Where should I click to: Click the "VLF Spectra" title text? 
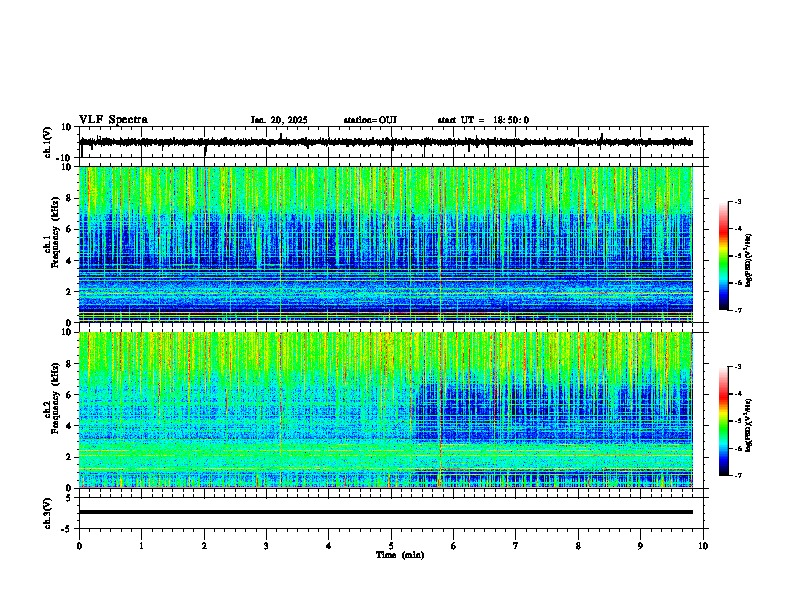(x=113, y=120)
